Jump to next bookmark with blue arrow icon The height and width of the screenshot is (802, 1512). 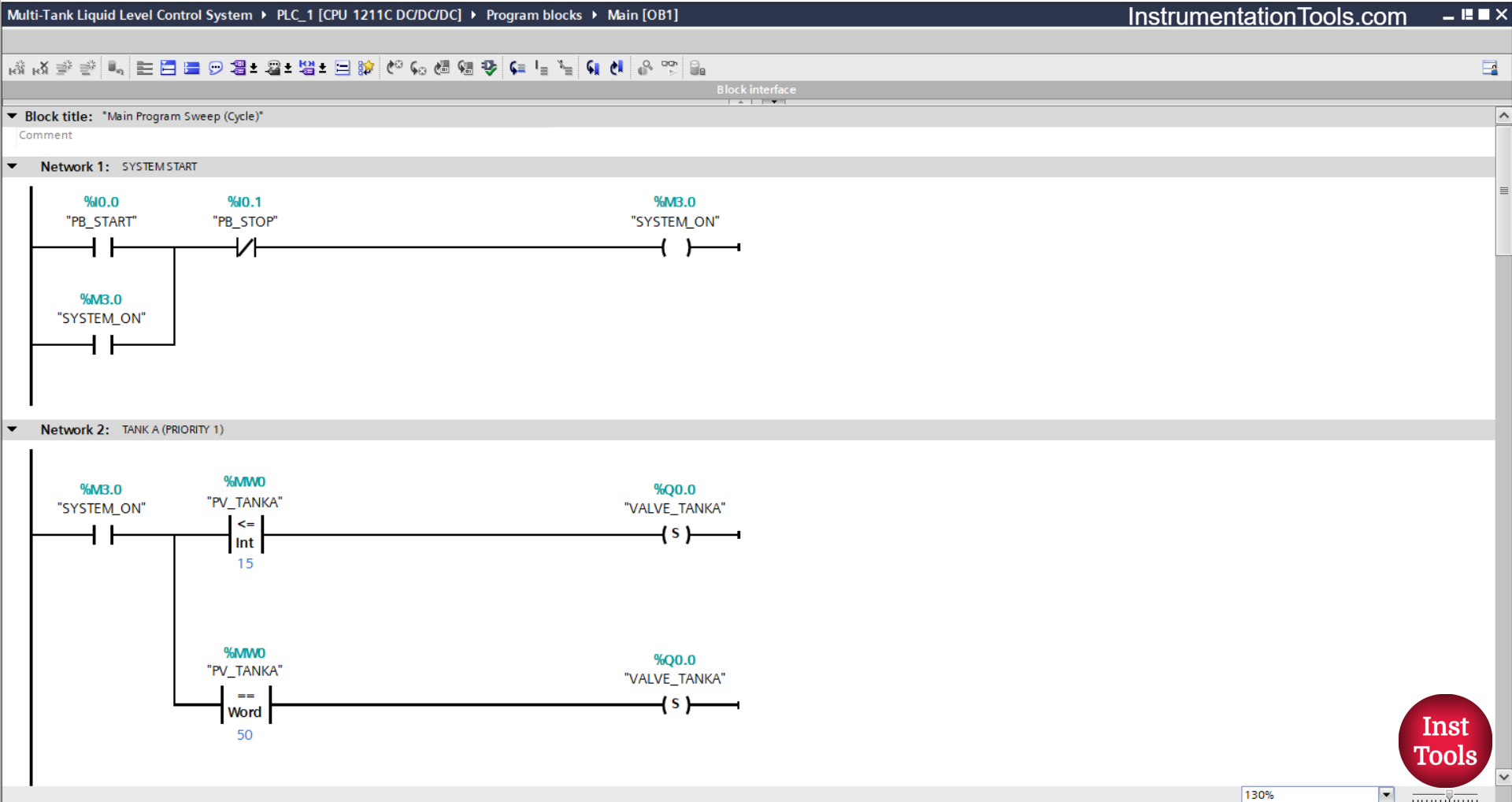pos(617,68)
